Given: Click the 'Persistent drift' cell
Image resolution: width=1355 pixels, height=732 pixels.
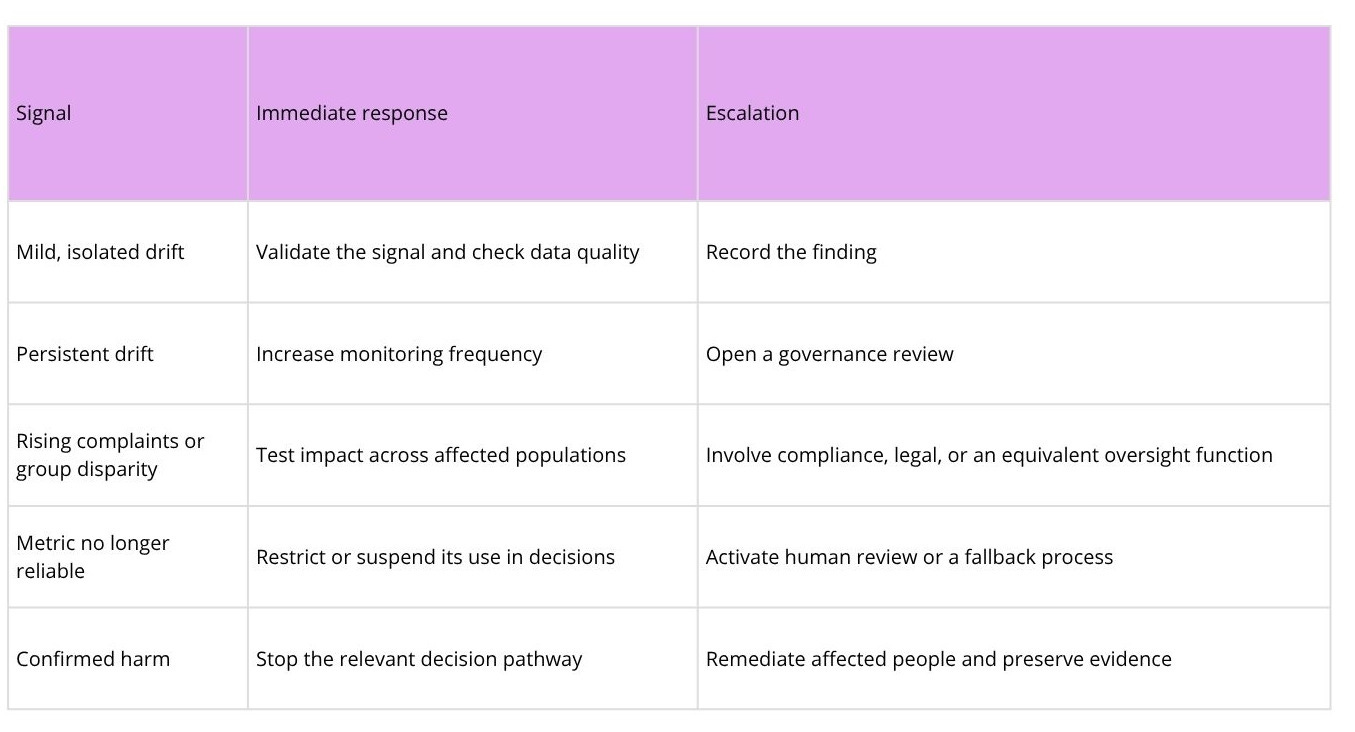Looking at the screenshot, I should (128, 354).
